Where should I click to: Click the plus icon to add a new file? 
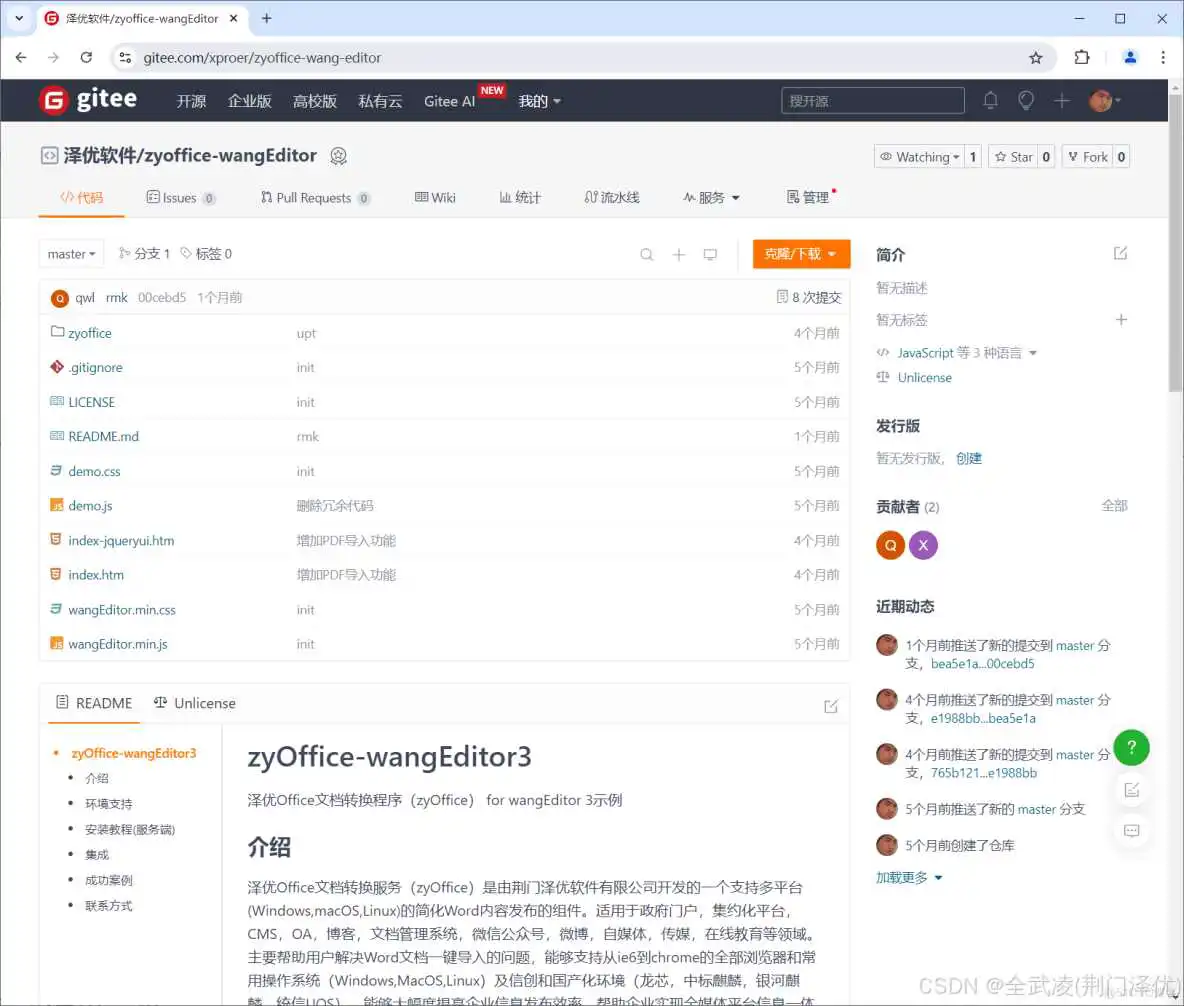pos(679,254)
